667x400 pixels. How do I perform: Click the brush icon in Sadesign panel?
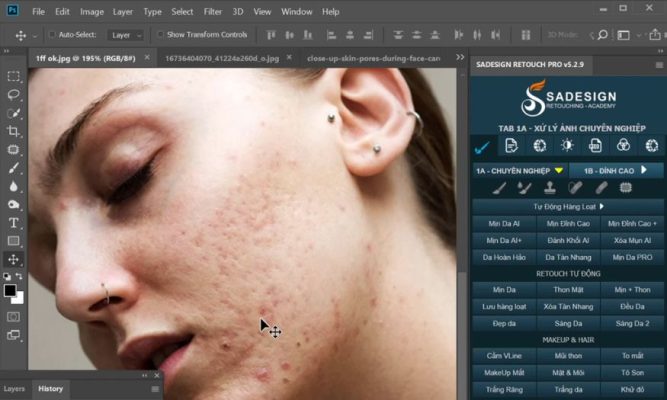[497, 188]
